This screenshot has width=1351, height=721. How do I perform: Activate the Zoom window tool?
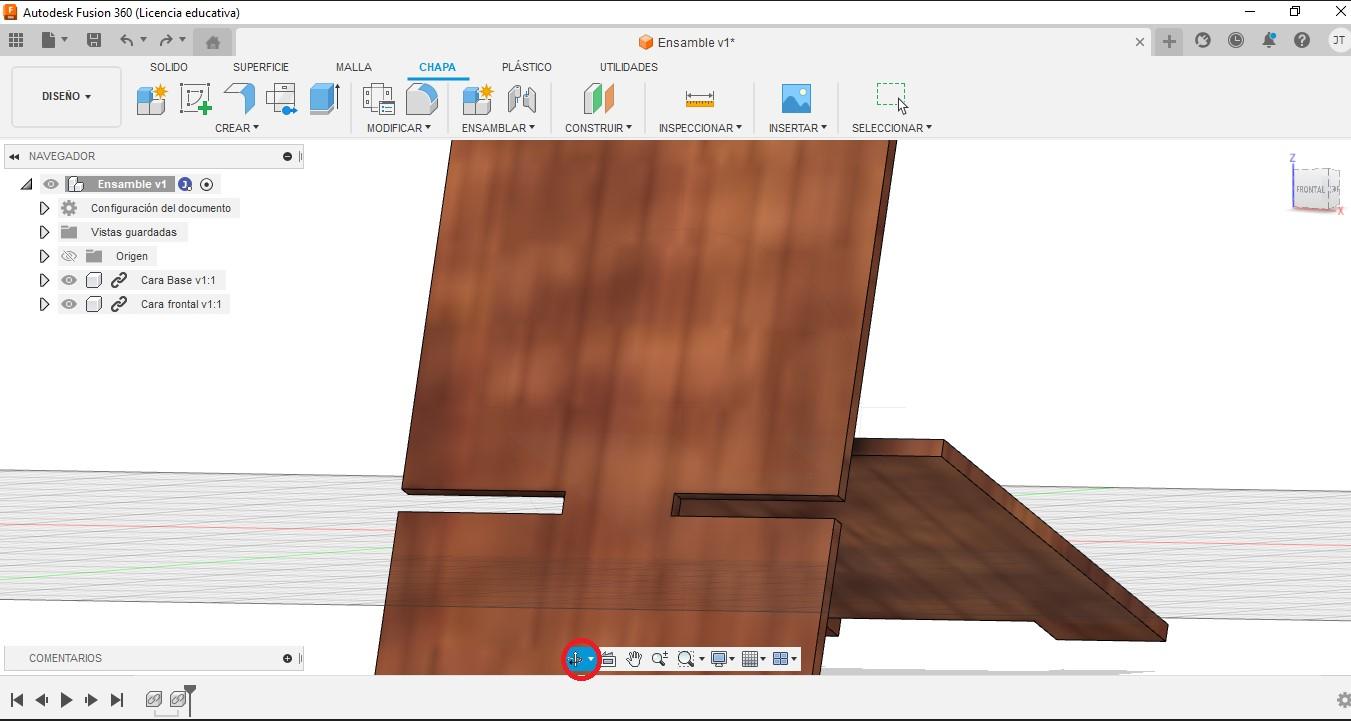[x=686, y=658]
